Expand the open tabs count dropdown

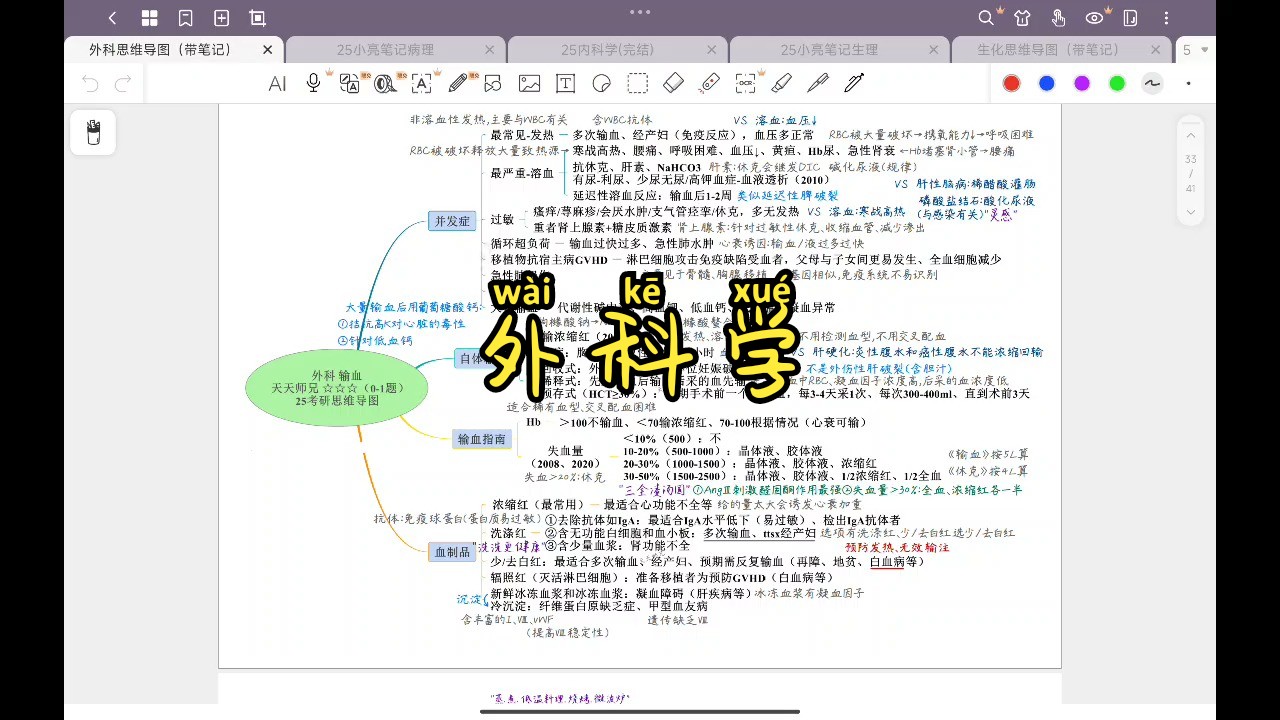(x=1197, y=49)
